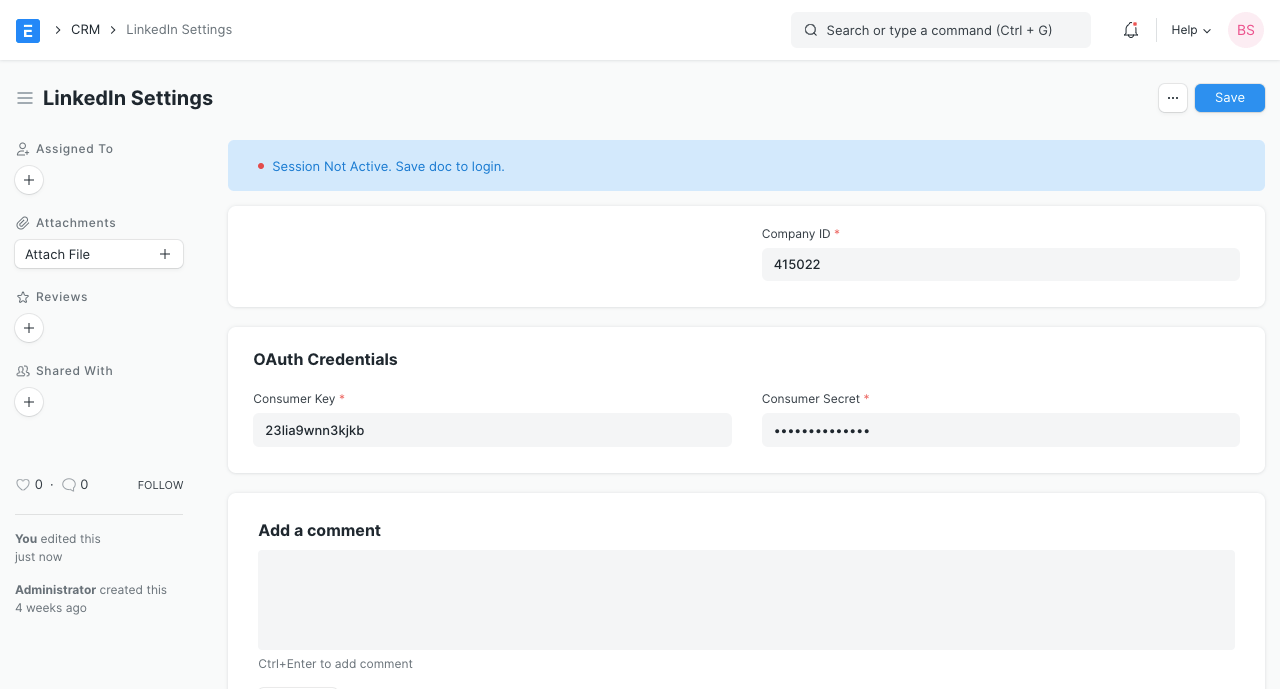This screenshot has width=1280, height=689.
Task: Click plus icon under Reviews
Action: pos(29,328)
